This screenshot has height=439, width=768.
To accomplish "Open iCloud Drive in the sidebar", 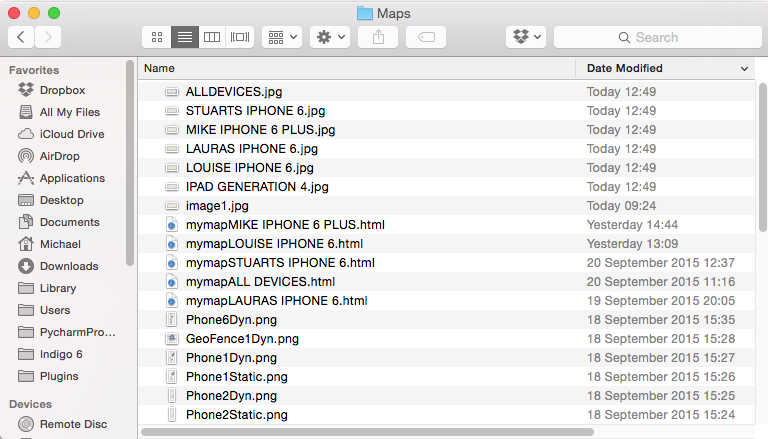I will tap(72, 134).
